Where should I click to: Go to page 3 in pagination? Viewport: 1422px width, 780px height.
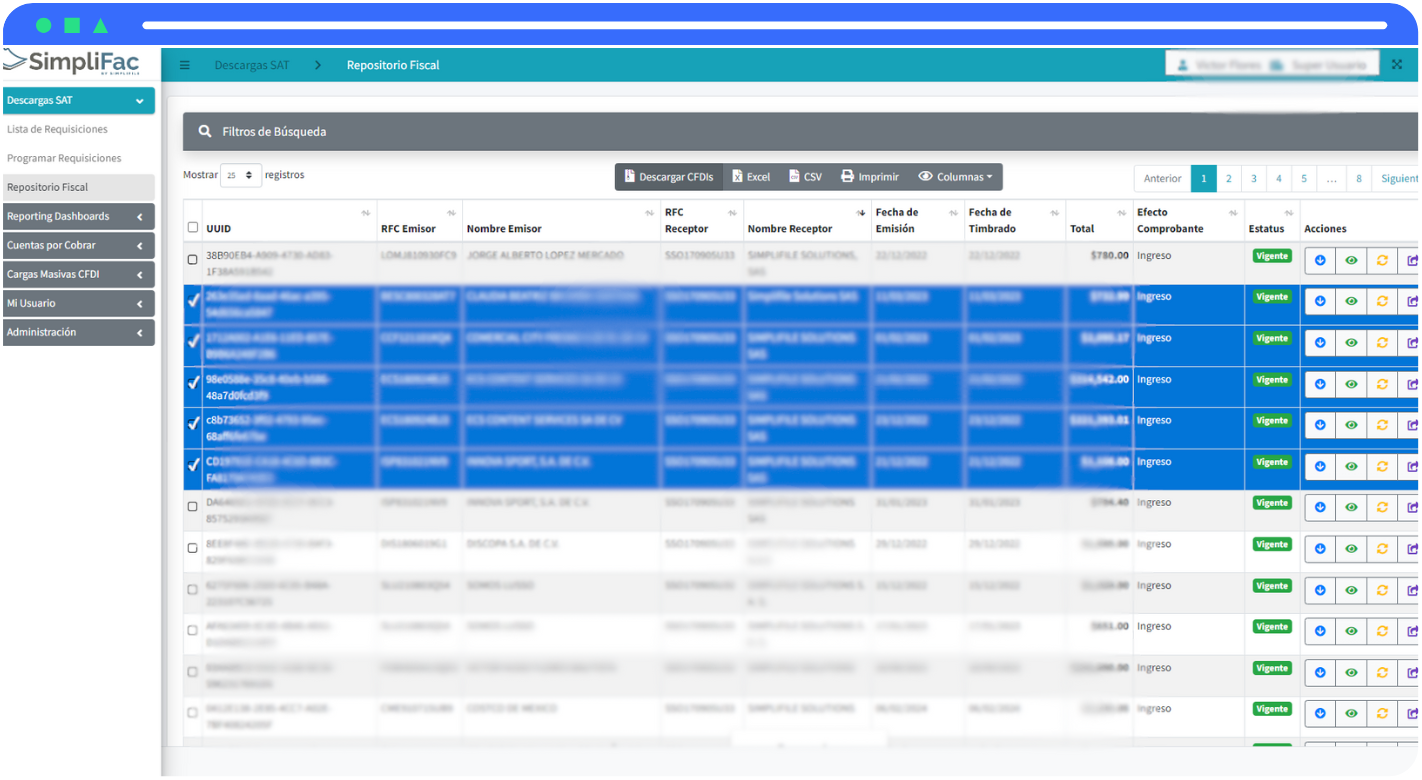click(1253, 179)
